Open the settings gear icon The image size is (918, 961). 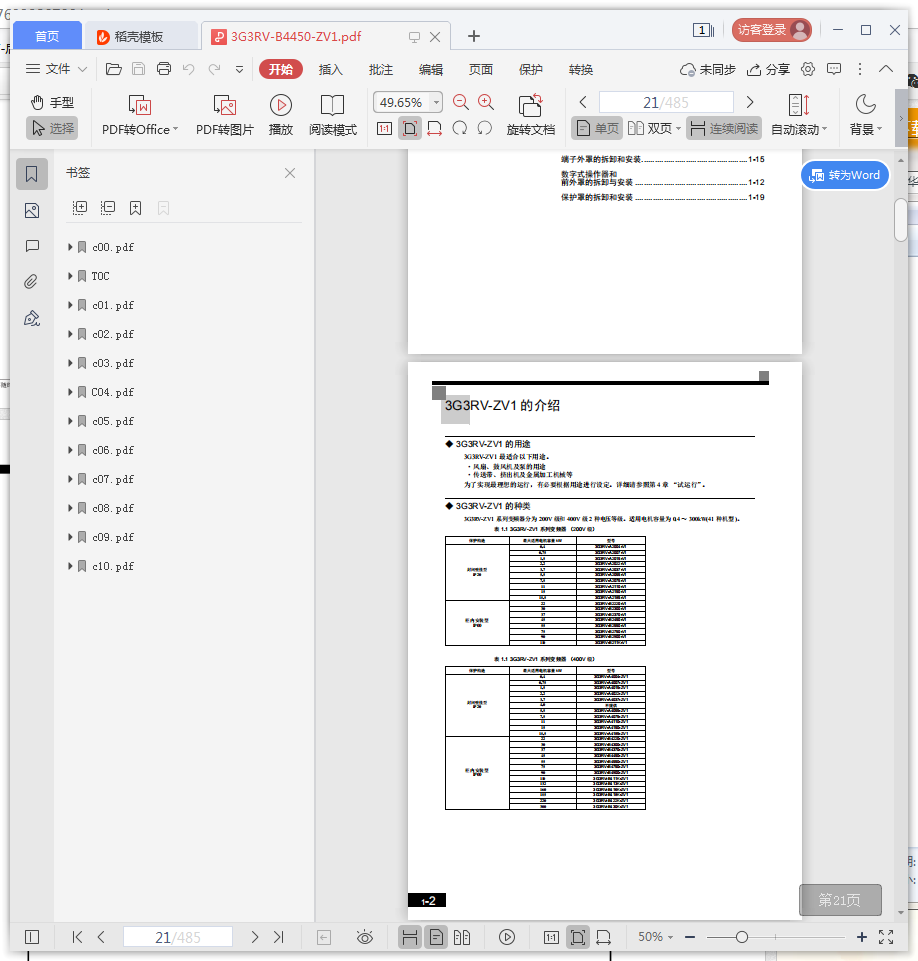click(x=808, y=69)
